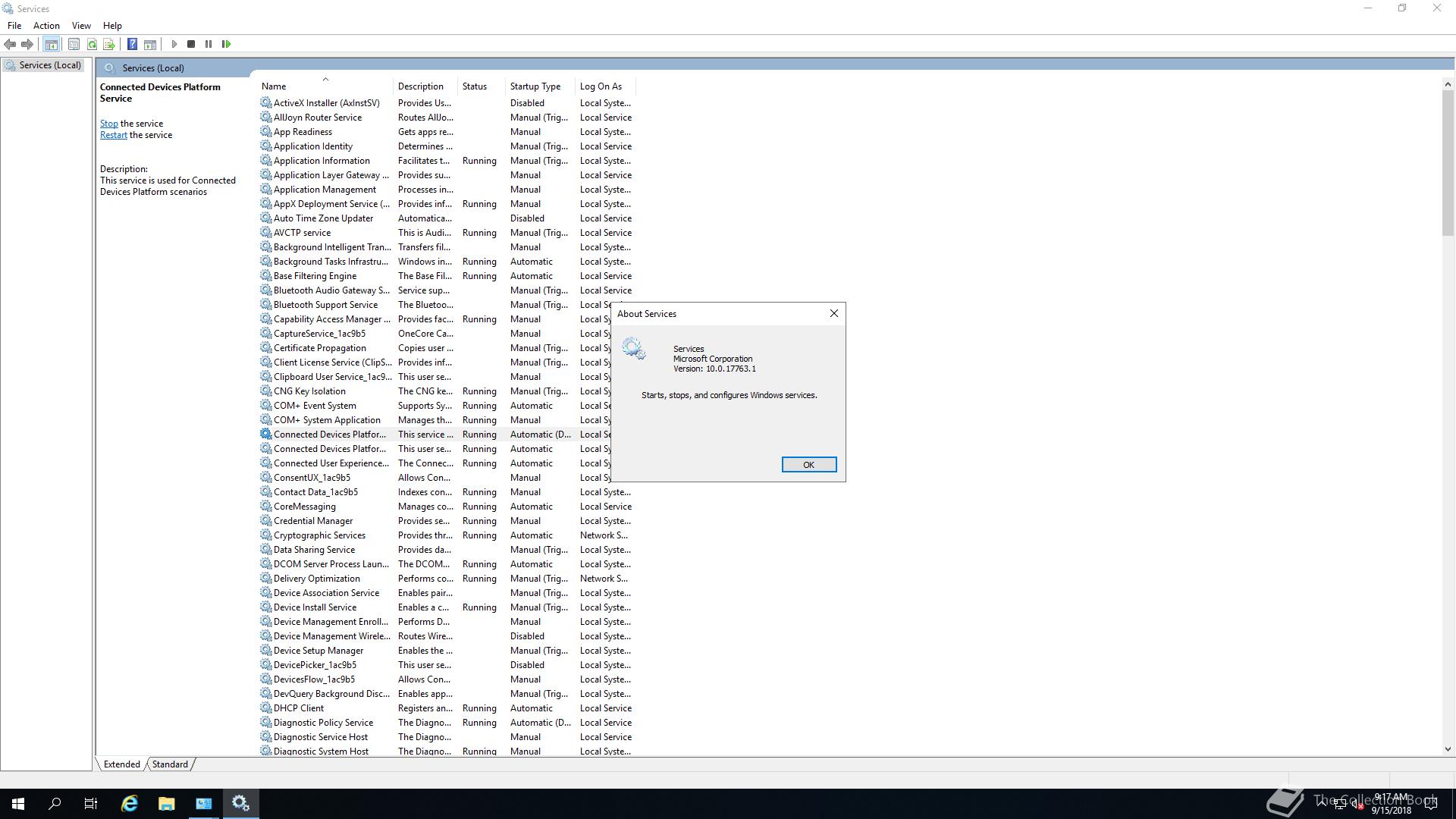Sort by the Name column header
The height and width of the screenshot is (819, 1456).
pyautogui.click(x=325, y=86)
